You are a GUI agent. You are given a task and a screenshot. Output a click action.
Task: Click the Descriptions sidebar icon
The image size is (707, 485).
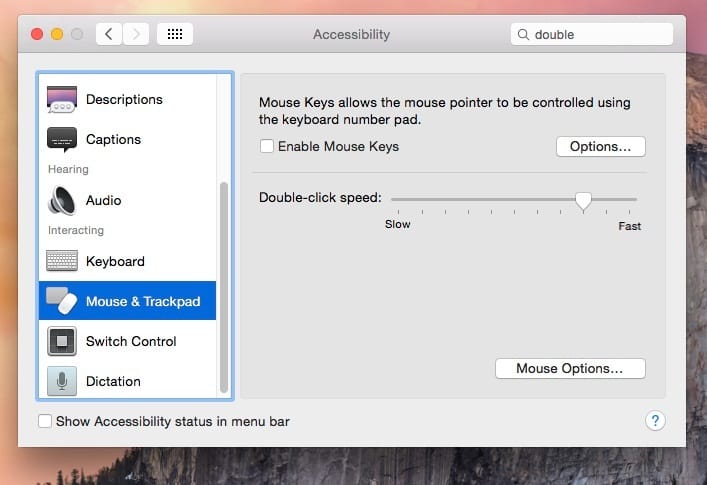[x=62, y=99]
